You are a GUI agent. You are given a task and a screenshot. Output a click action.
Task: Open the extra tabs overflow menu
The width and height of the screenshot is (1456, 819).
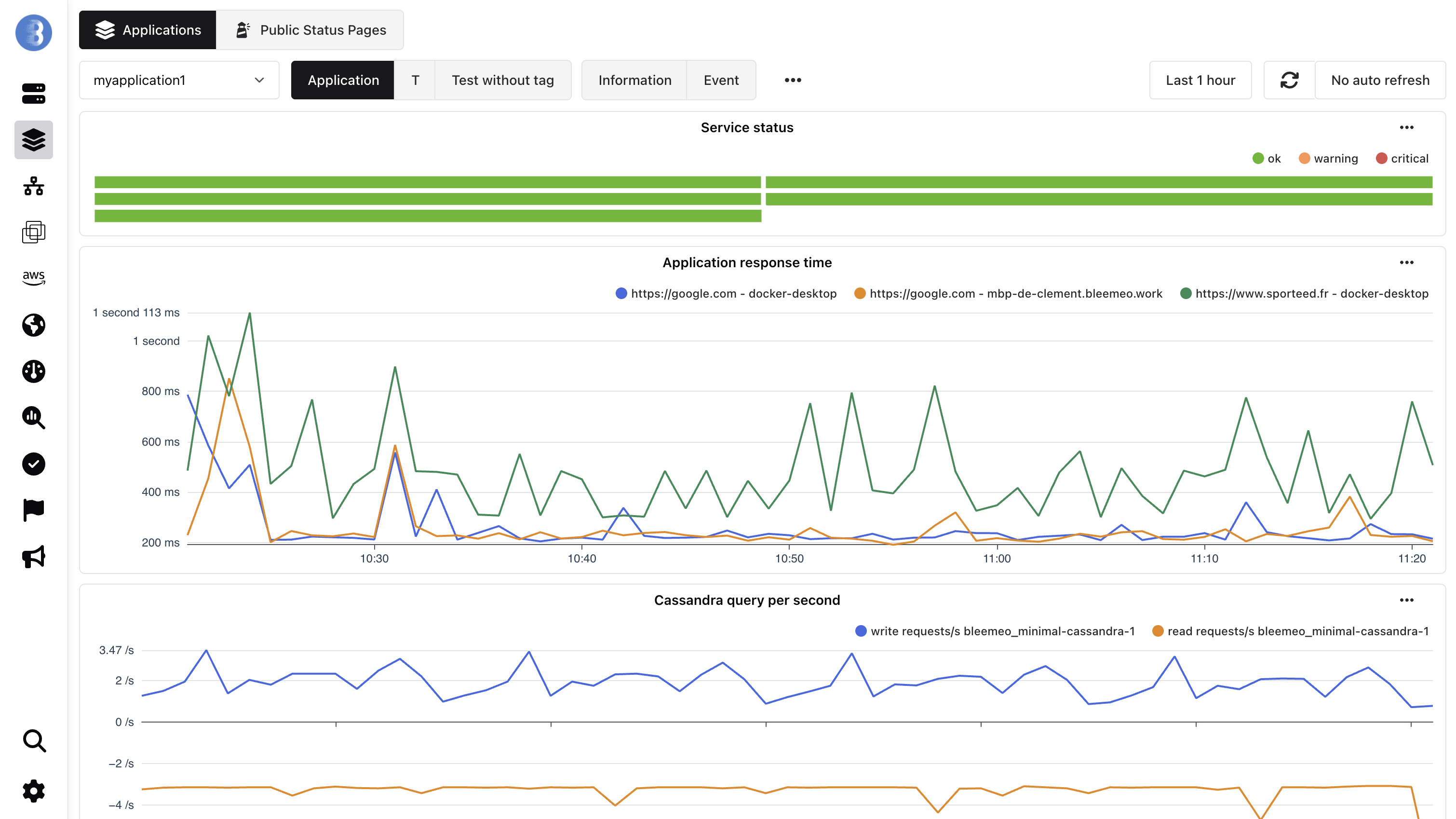(793, 80)
